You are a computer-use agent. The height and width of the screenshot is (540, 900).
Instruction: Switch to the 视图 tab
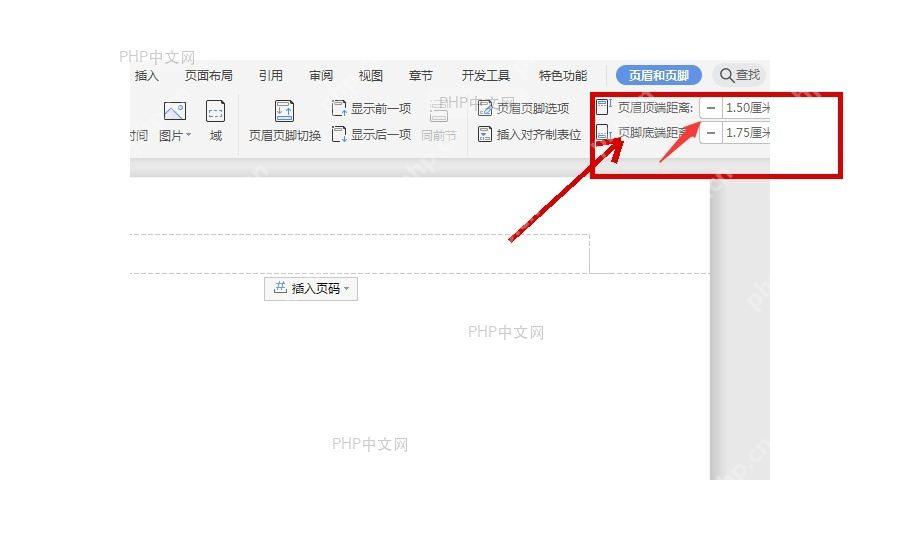click(x=371, y=76)
